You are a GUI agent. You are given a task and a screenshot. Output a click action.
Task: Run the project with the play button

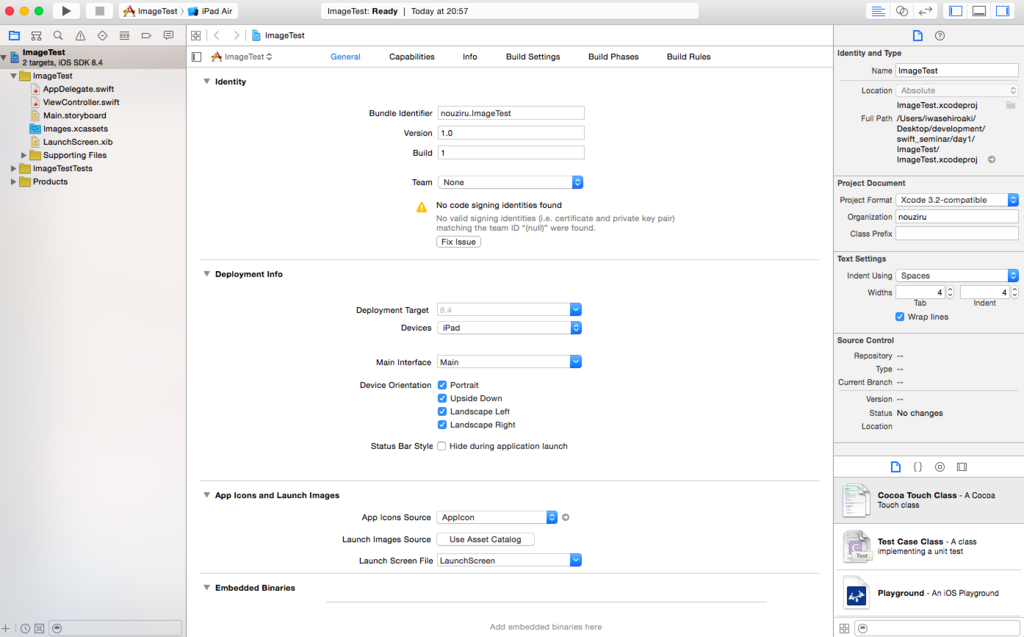(x=66, y=11)
